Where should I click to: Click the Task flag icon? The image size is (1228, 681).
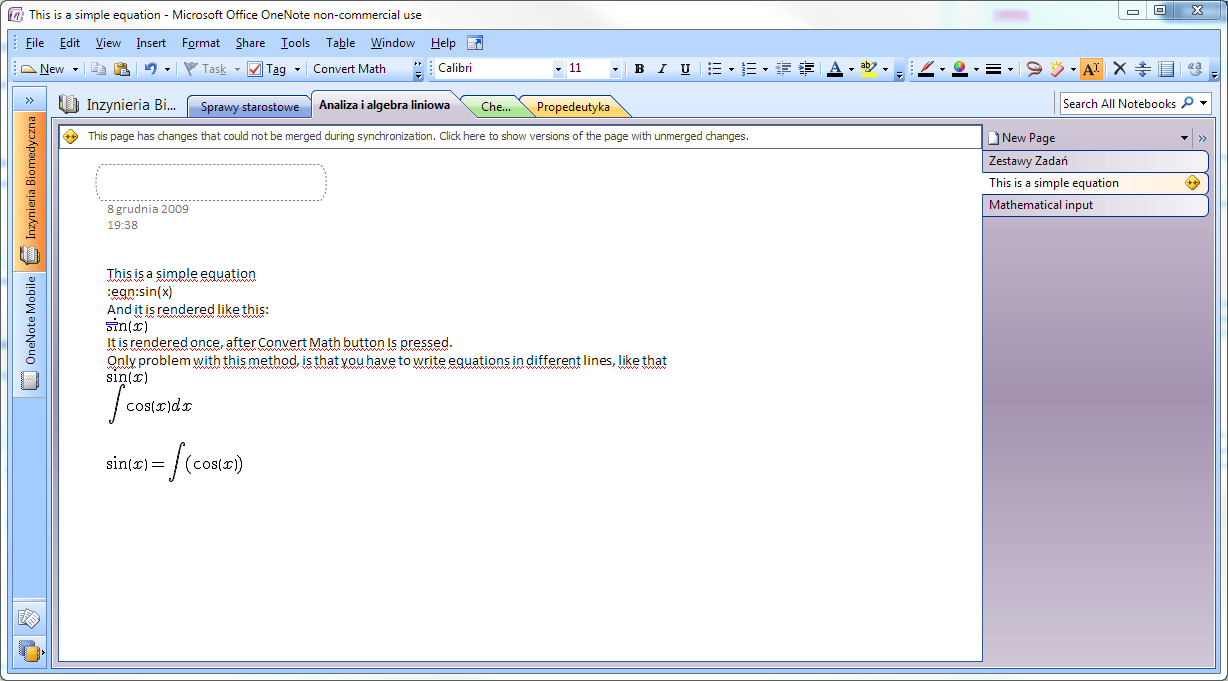click(x=190, y=69)
